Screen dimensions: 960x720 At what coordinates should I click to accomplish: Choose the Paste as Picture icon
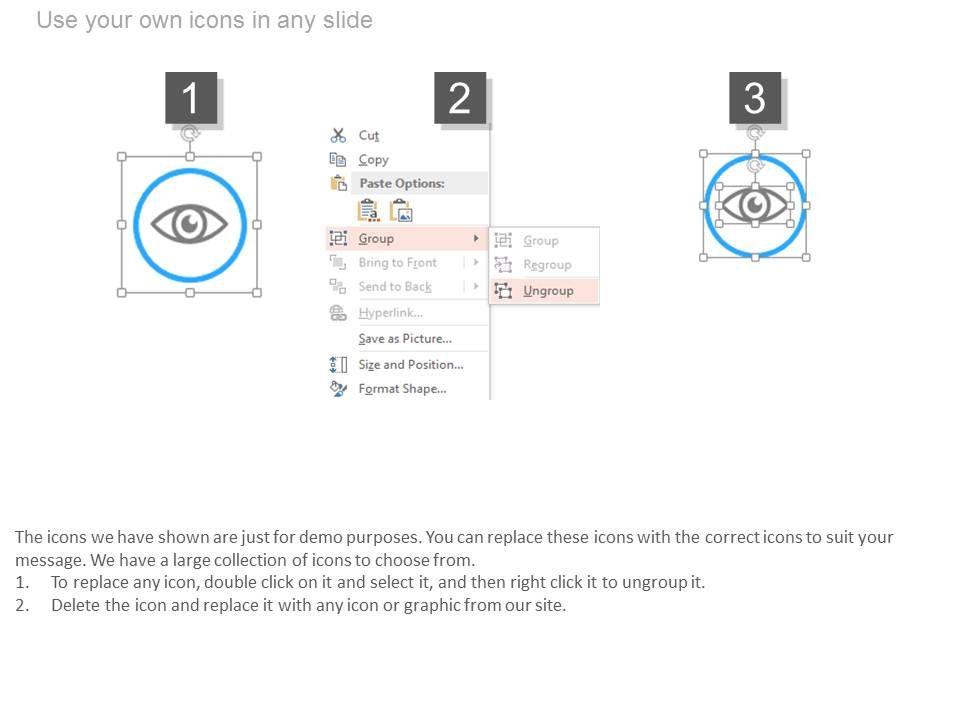[401, 211]
